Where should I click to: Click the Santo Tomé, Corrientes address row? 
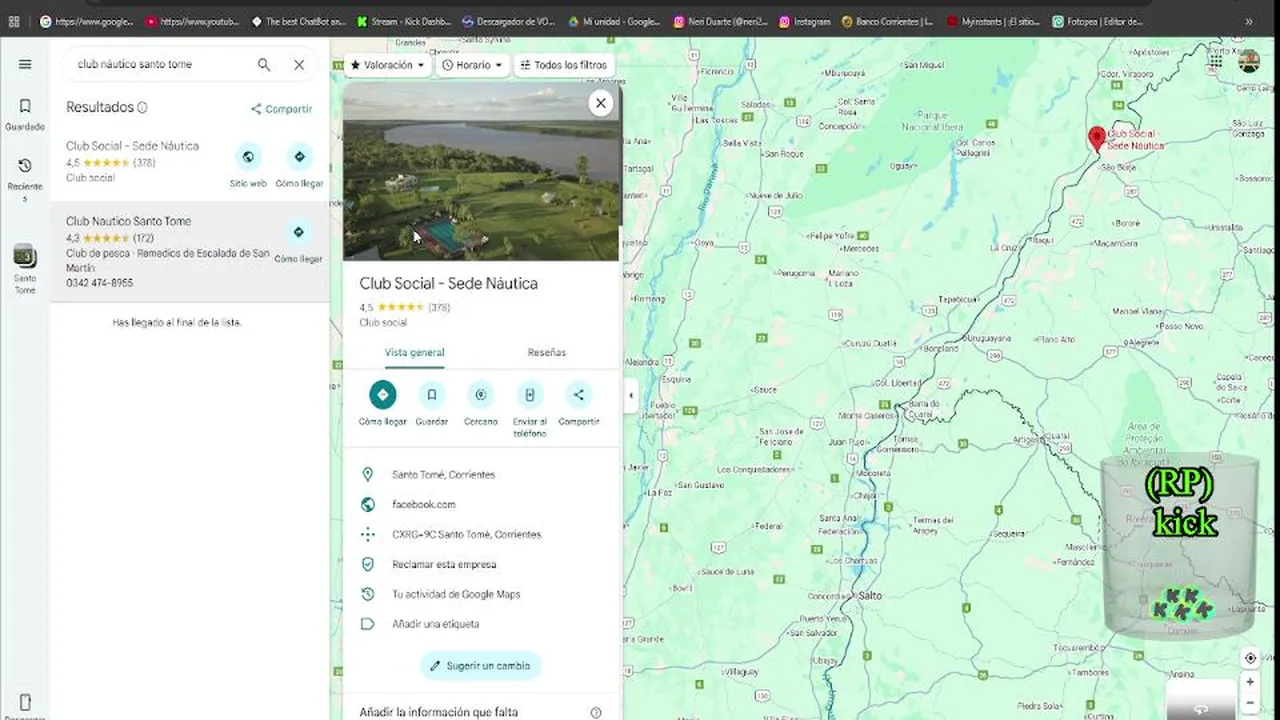point(481,475)
